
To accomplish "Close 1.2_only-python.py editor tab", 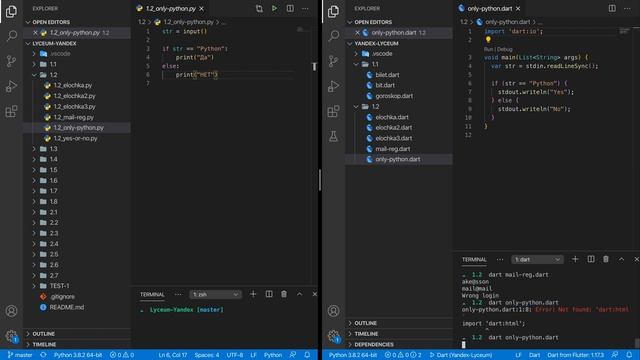I will (x=202, y=9).
